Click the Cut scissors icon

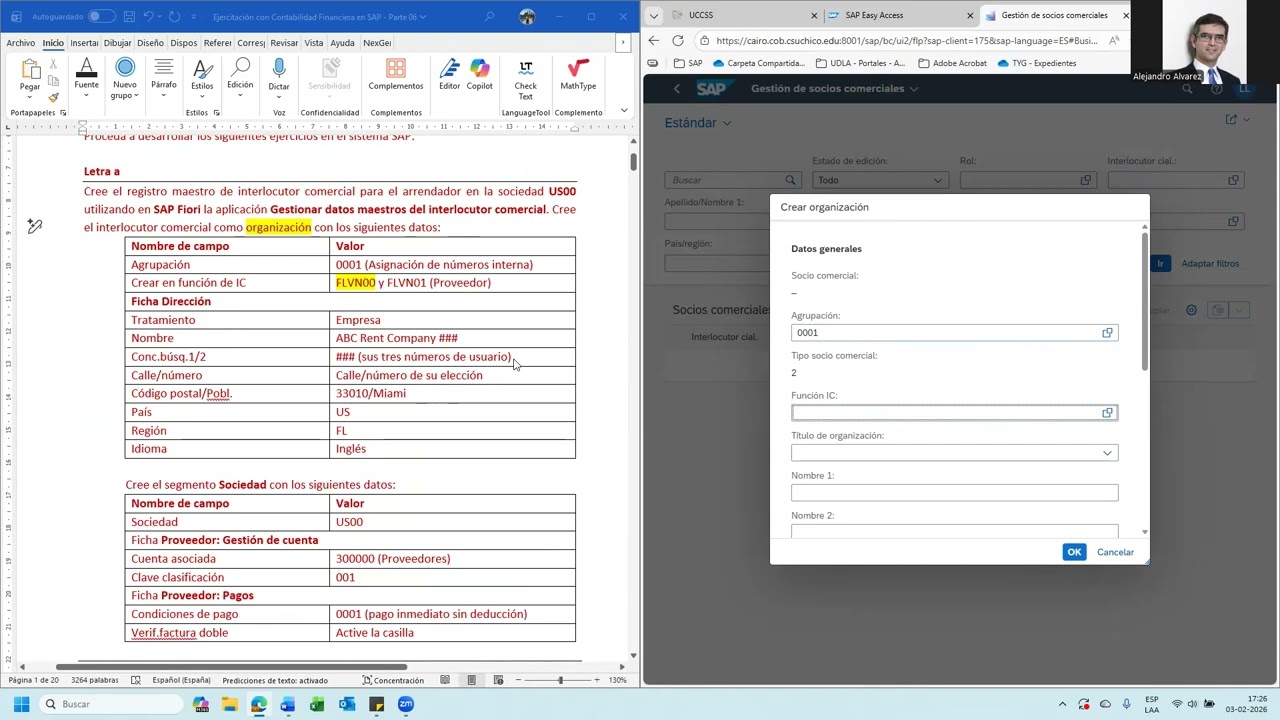pyautogui.click(x=53, y=64)
